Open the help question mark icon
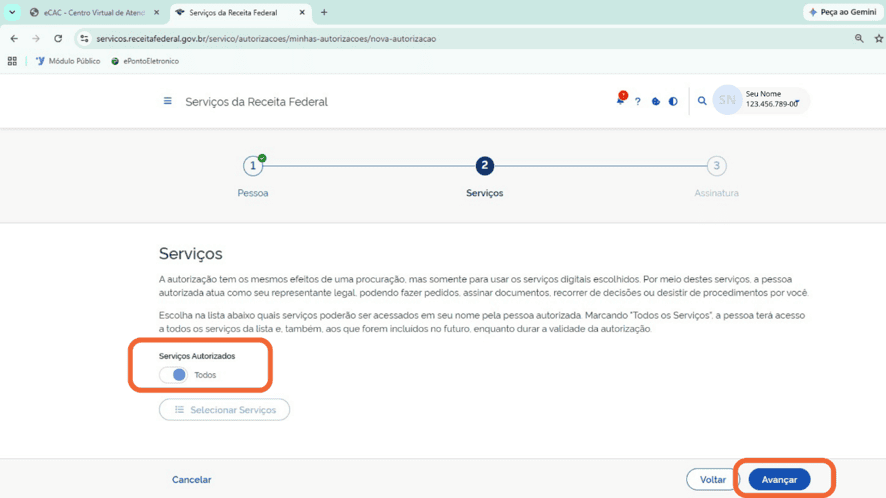The width and height of the screenshot is (886, 498). [637, 102]
